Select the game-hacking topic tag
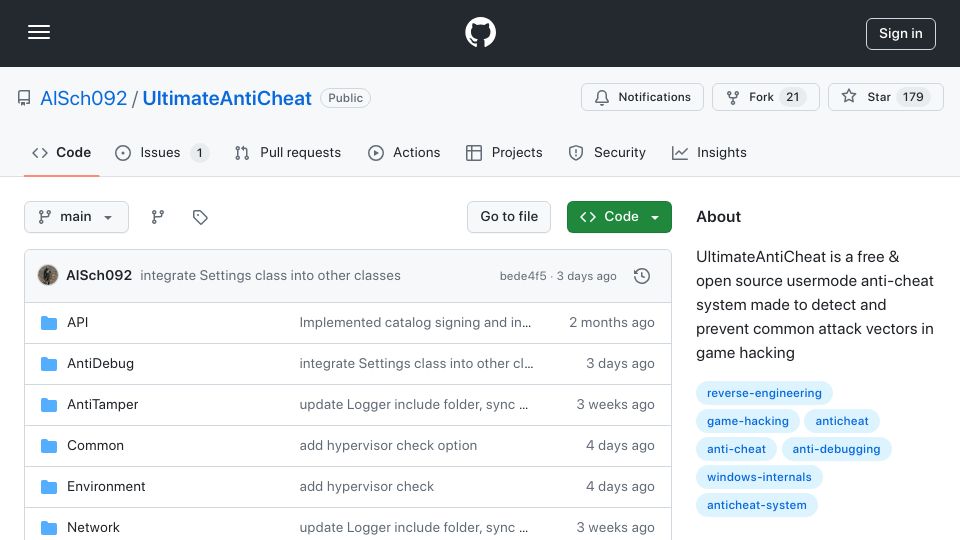The image size is (960, 540). (748, 421)
